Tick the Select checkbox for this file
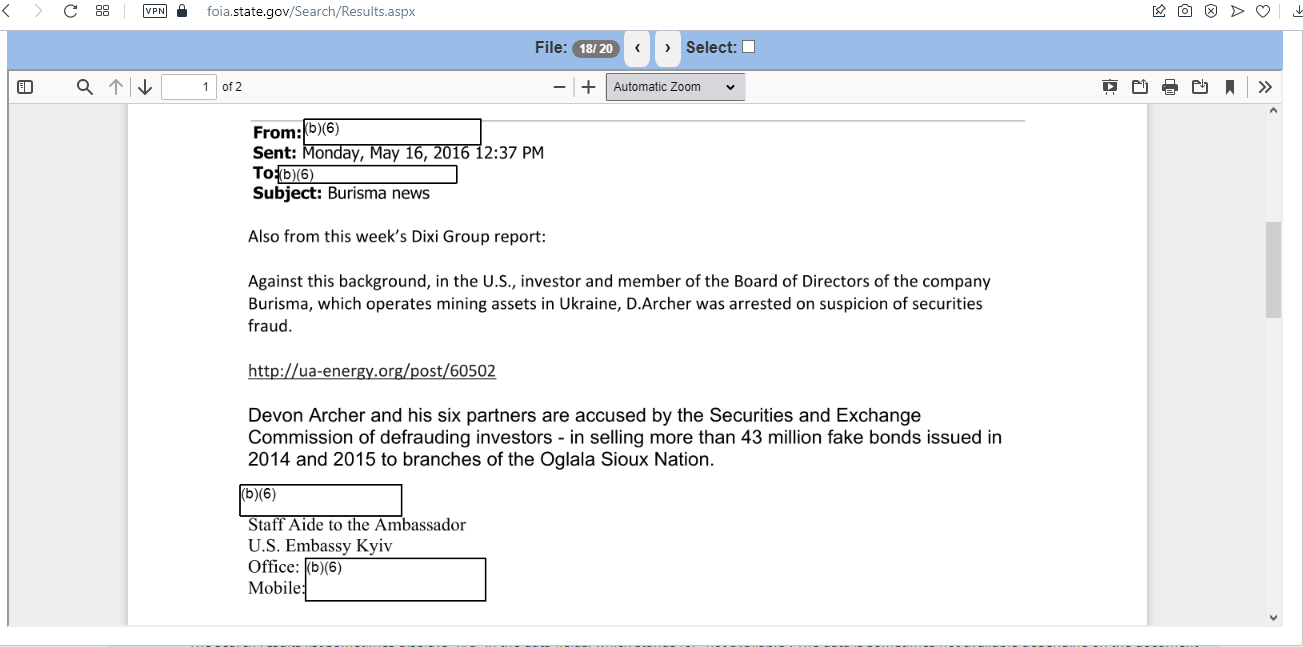The image size is (1303, 647). pyautogui.click(x=748, y=47)
